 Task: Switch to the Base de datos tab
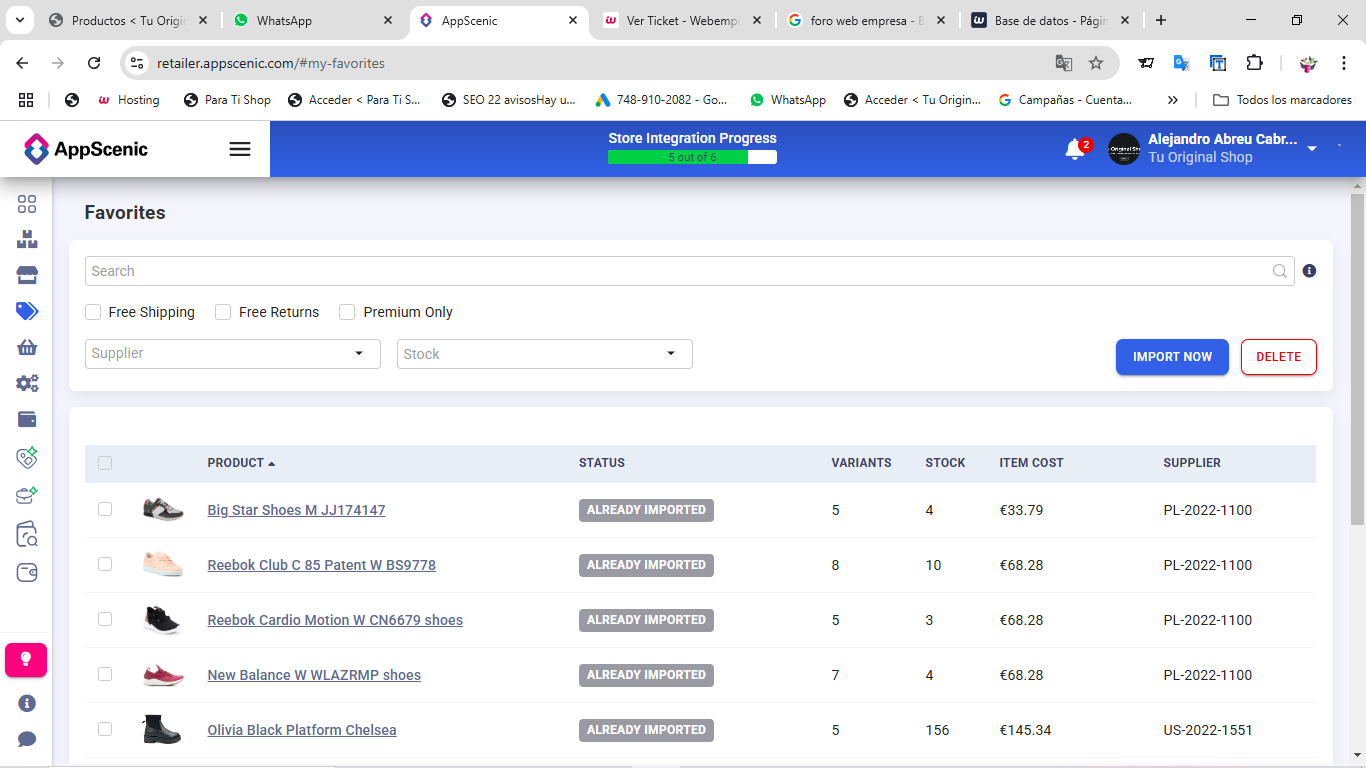[1052, 20]
